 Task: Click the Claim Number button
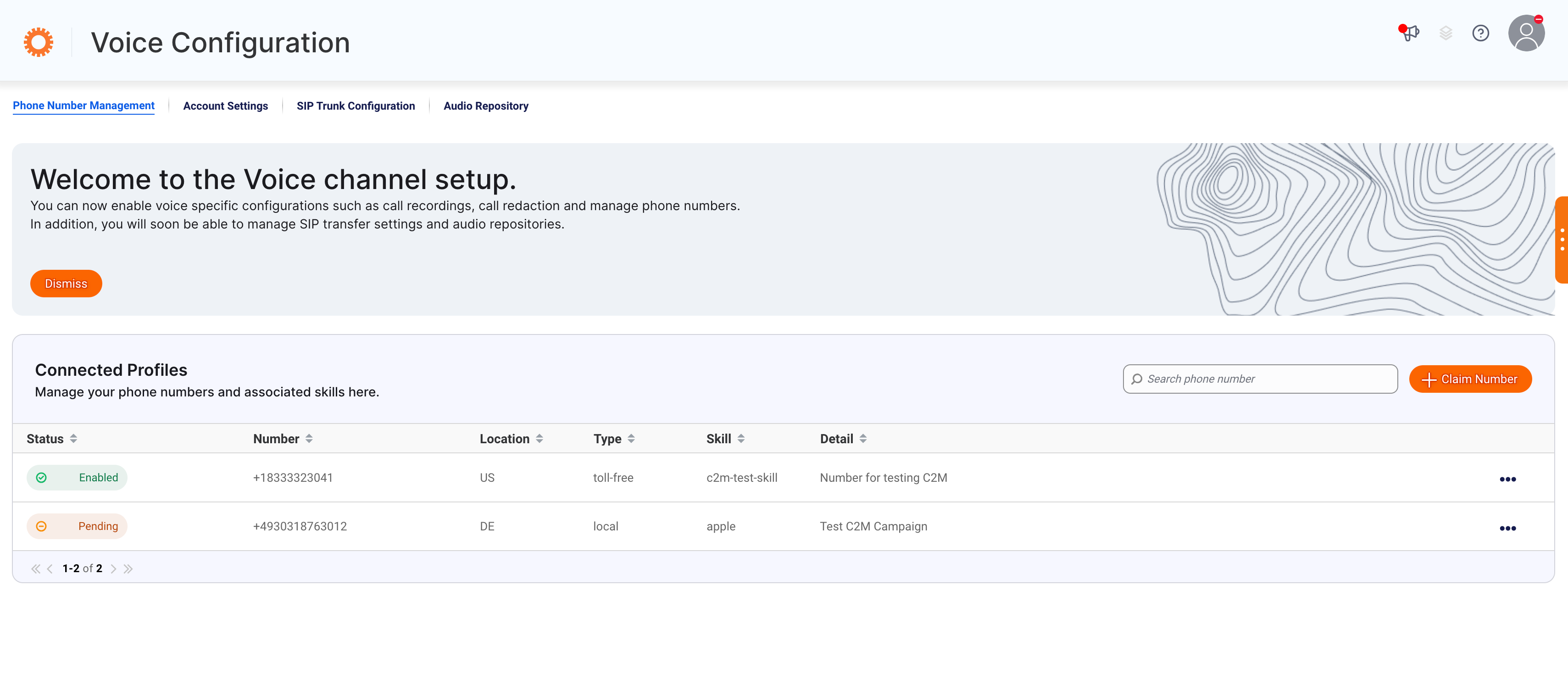[1470, 379]
